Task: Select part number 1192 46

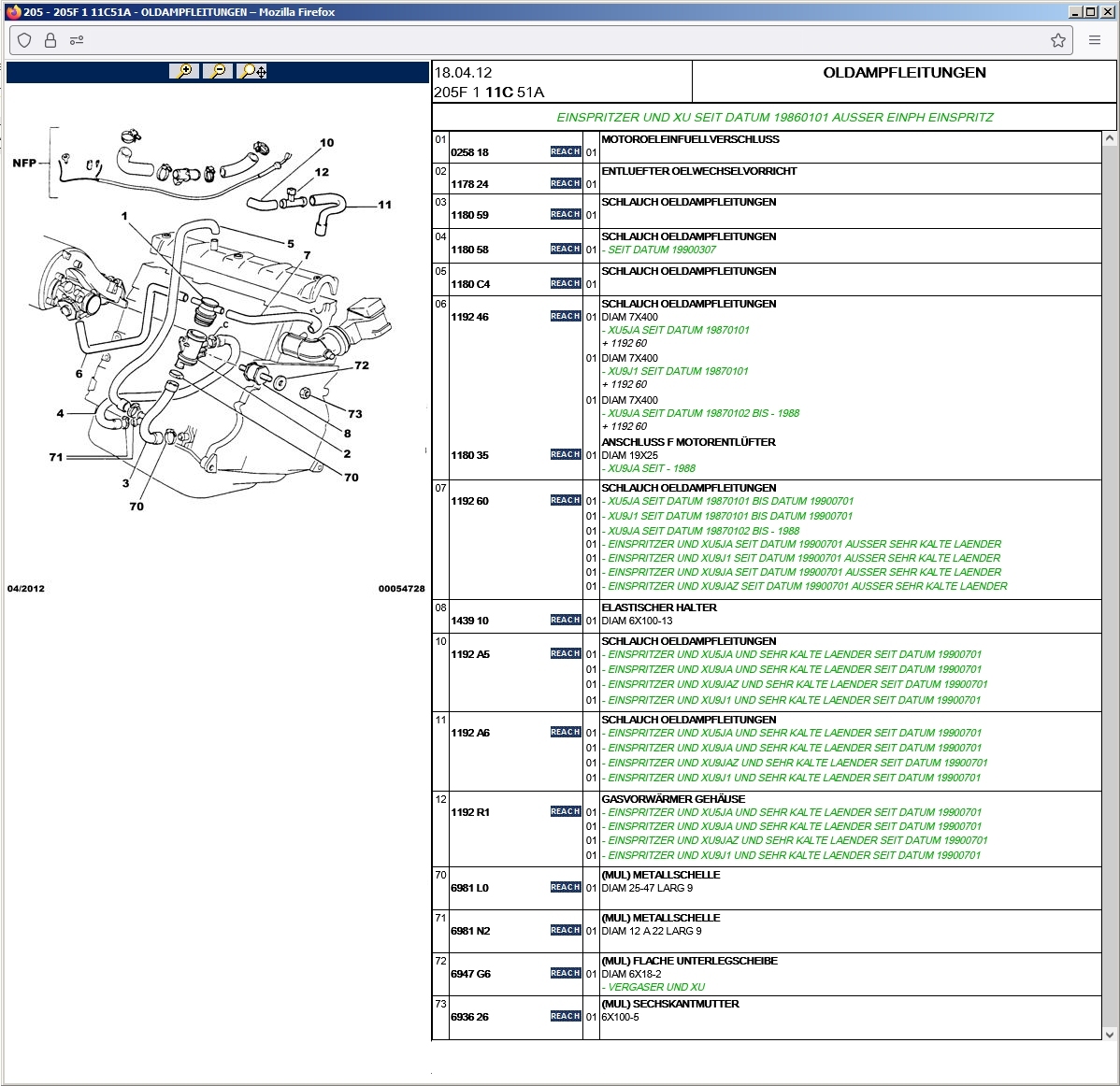Action: coord(469,317)
